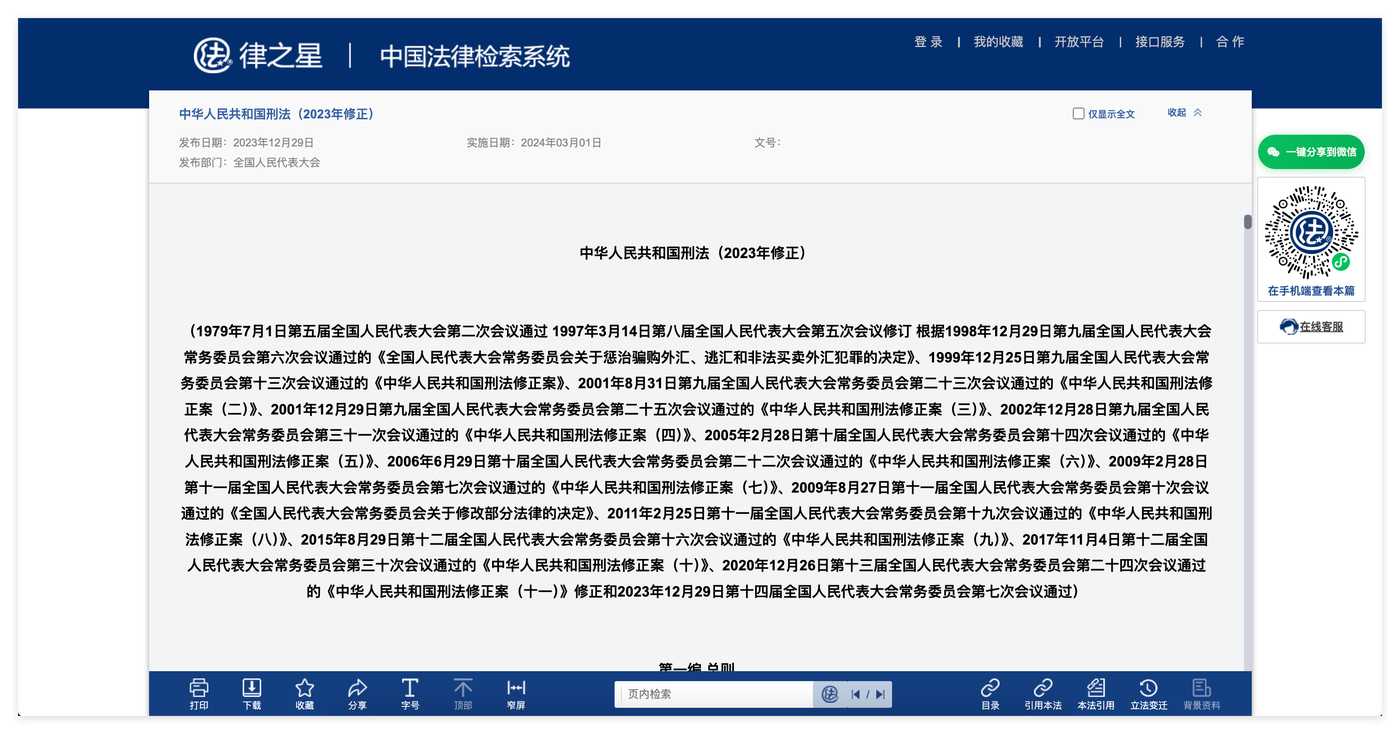Open the 字号 font size tool
This screenshot has height=734, width=1400.
[410, 688]
